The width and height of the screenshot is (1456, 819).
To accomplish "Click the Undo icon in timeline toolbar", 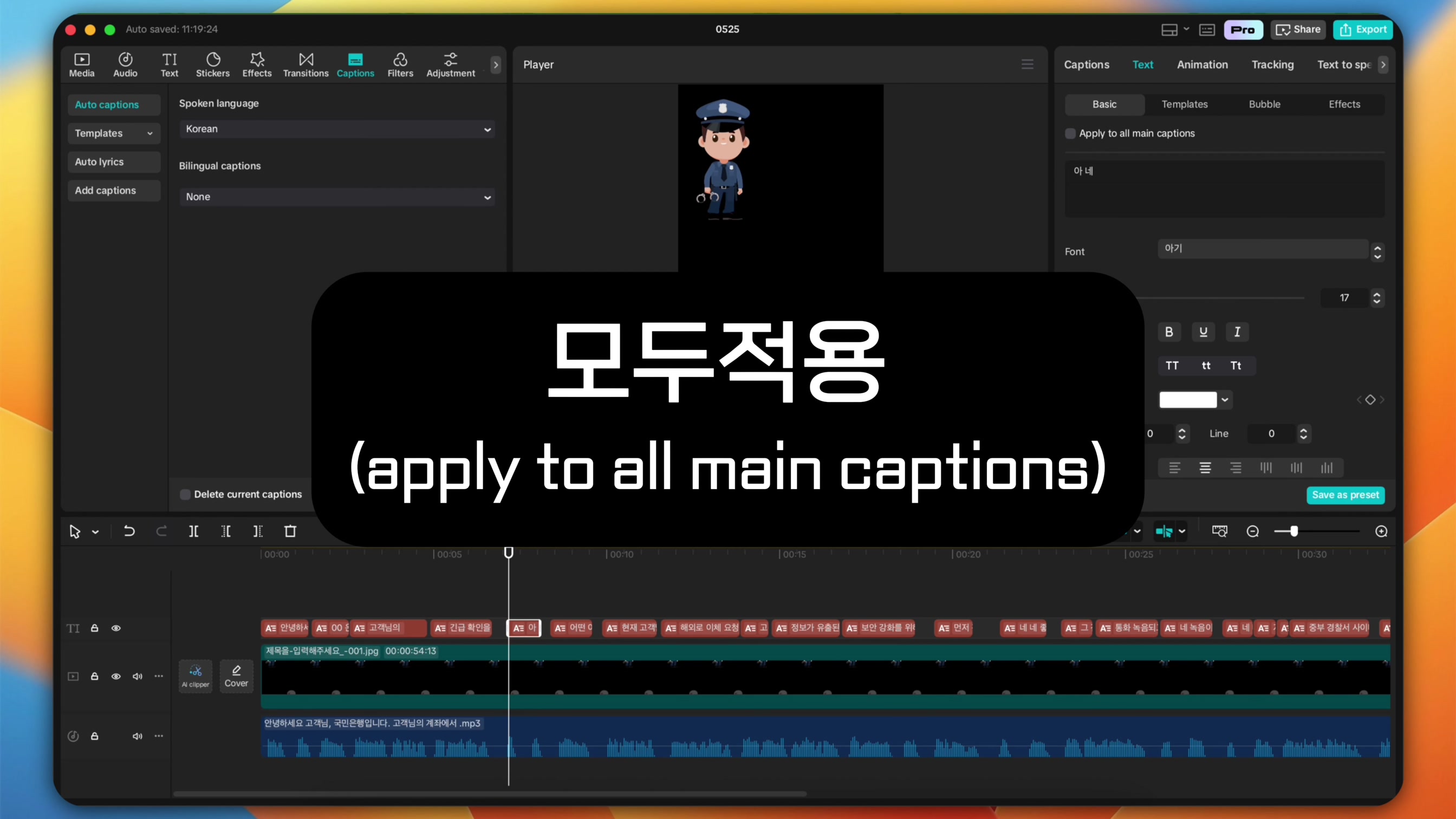I will pos(129,531).
